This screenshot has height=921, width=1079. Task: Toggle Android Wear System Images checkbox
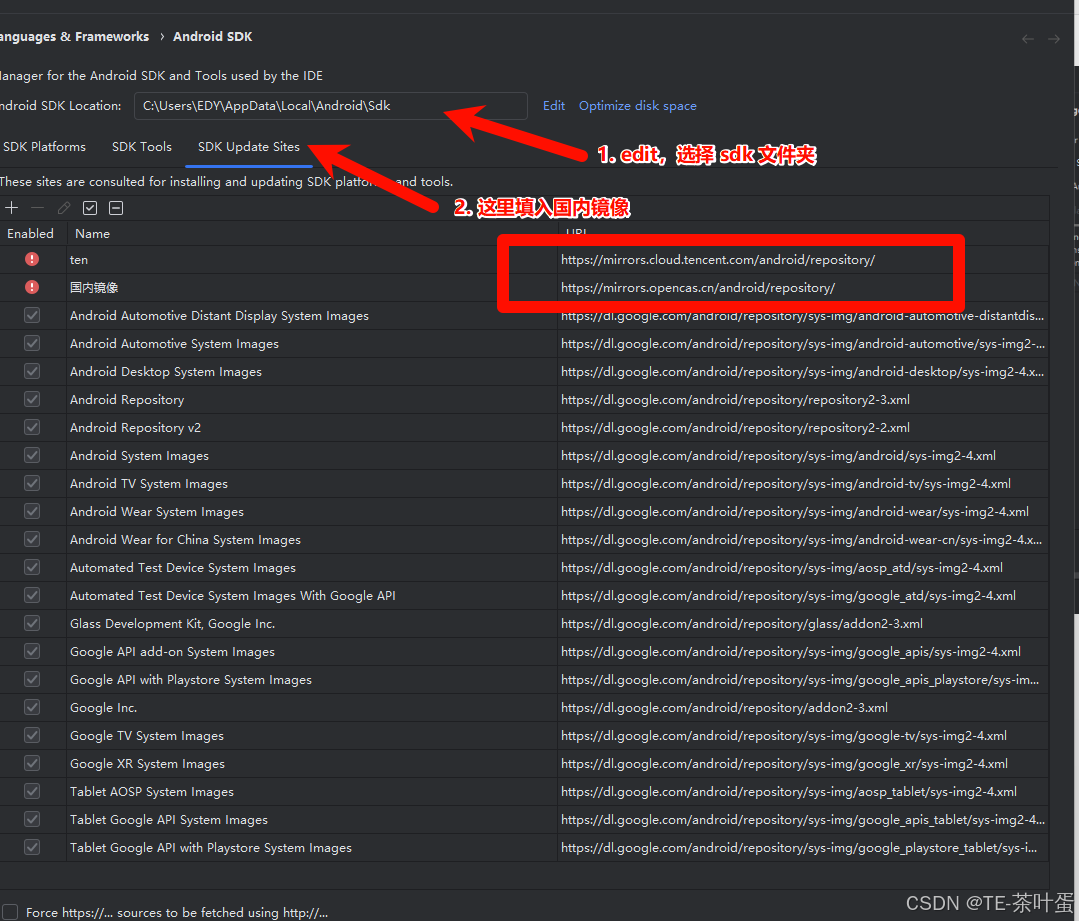(32, 511)
